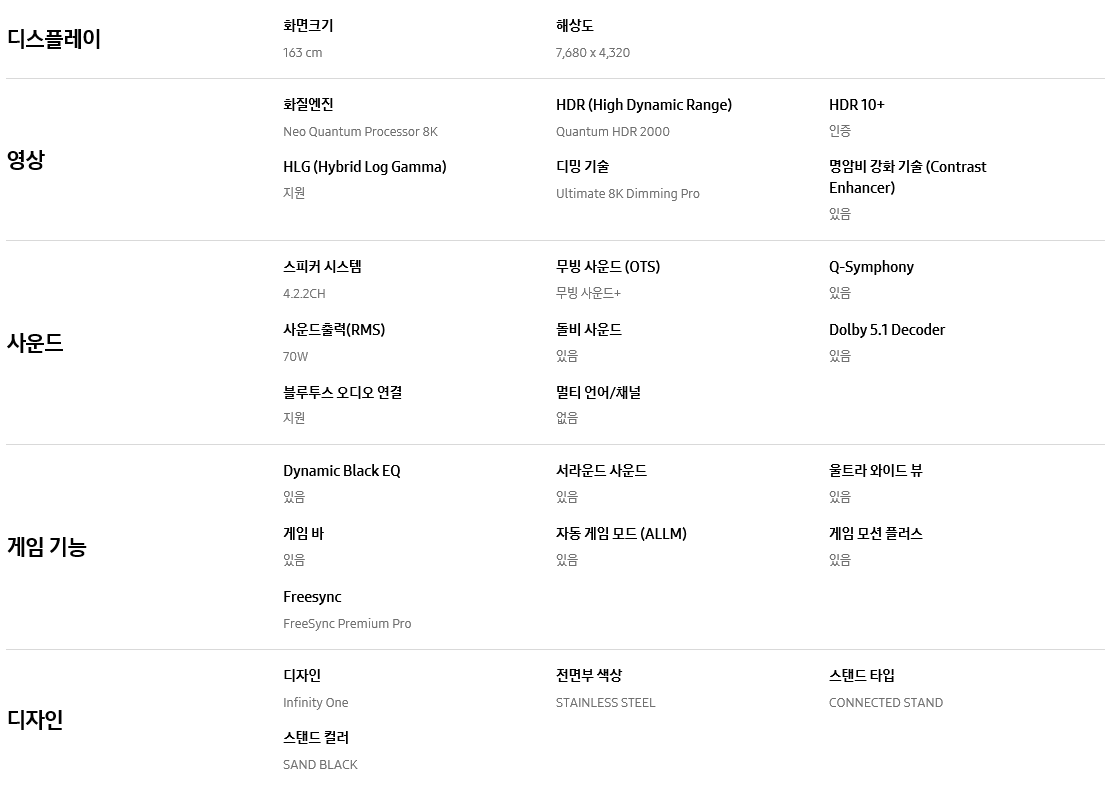Select the Ultimate 8K Dimming Pro value

[628, 194]
